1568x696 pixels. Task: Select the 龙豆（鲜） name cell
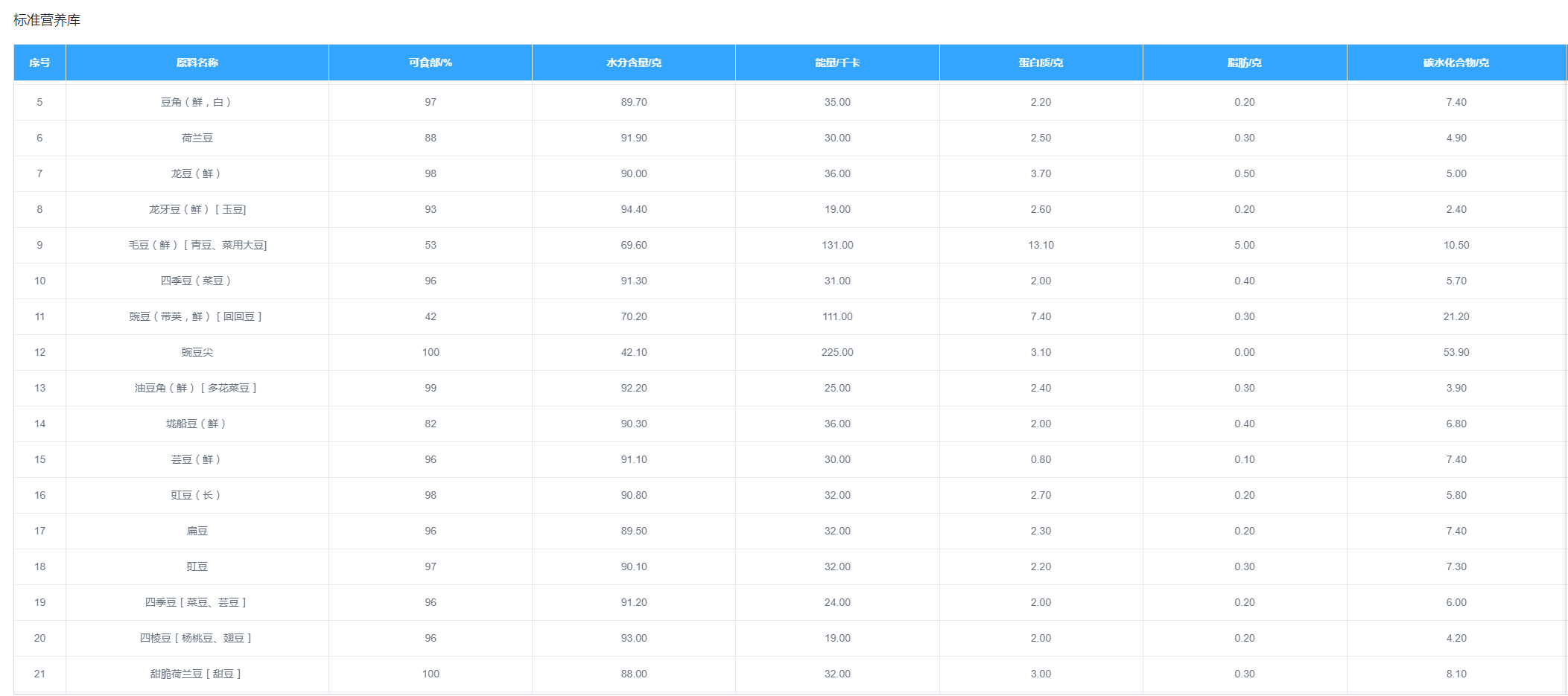pos(197,173)
